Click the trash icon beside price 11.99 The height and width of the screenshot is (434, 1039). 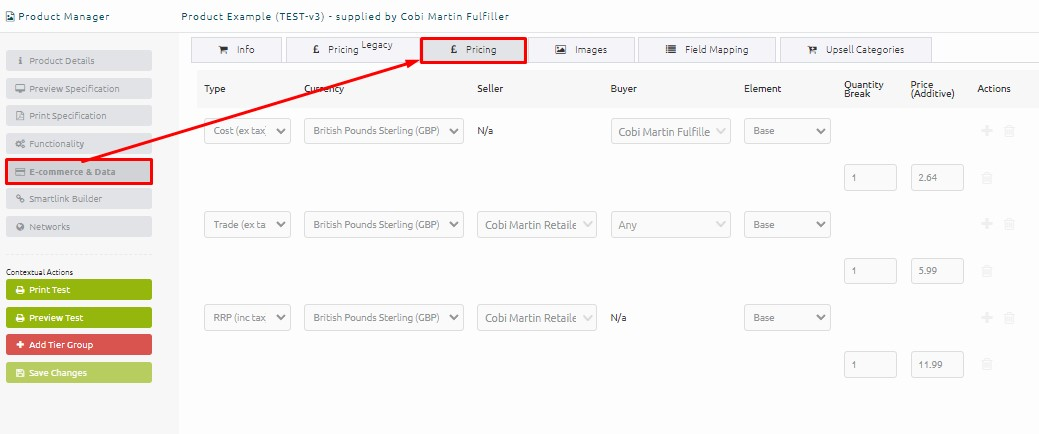point(987,364)
